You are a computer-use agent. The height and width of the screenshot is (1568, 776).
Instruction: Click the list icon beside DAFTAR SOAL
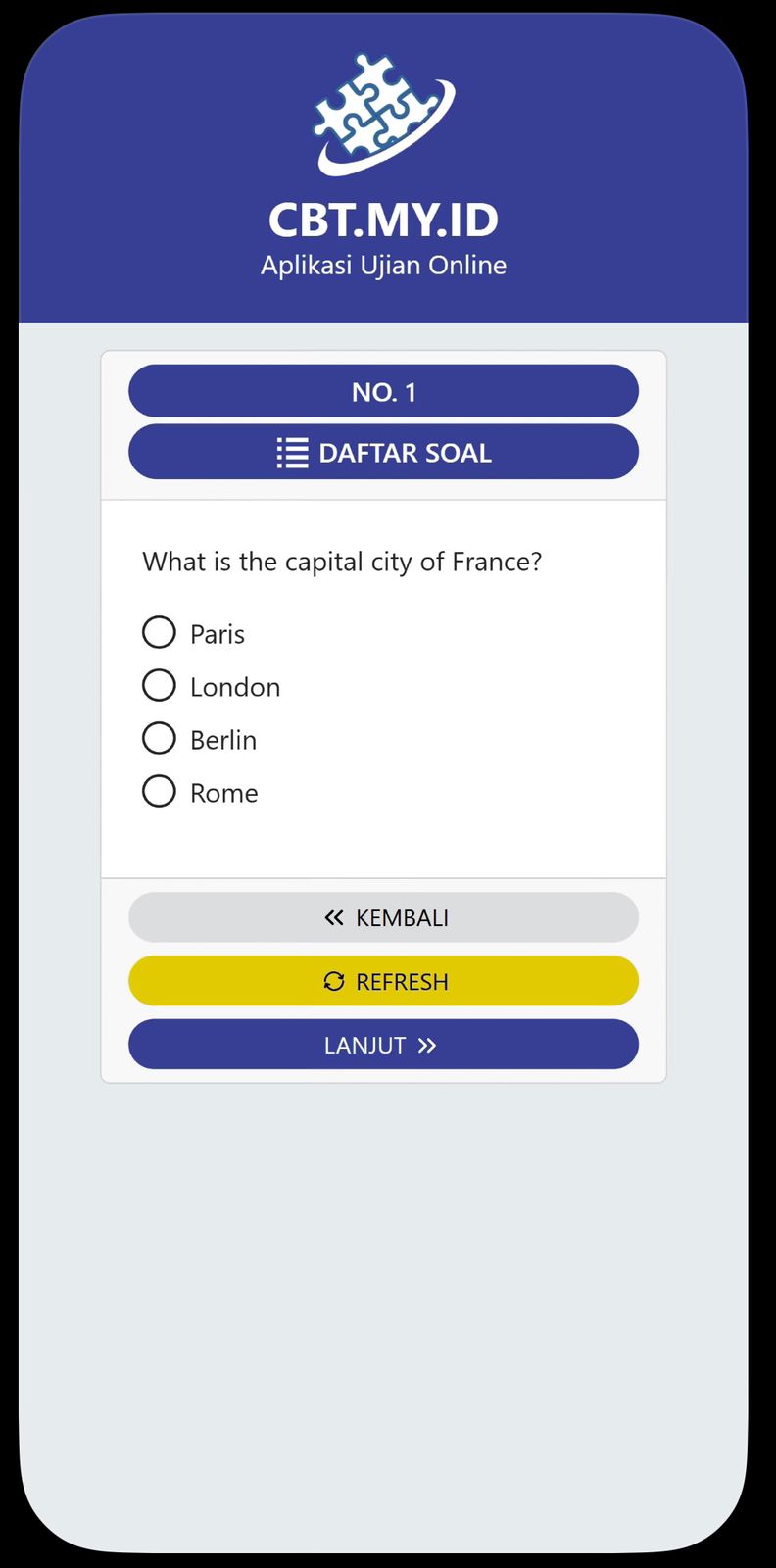(x=292, y=453)
